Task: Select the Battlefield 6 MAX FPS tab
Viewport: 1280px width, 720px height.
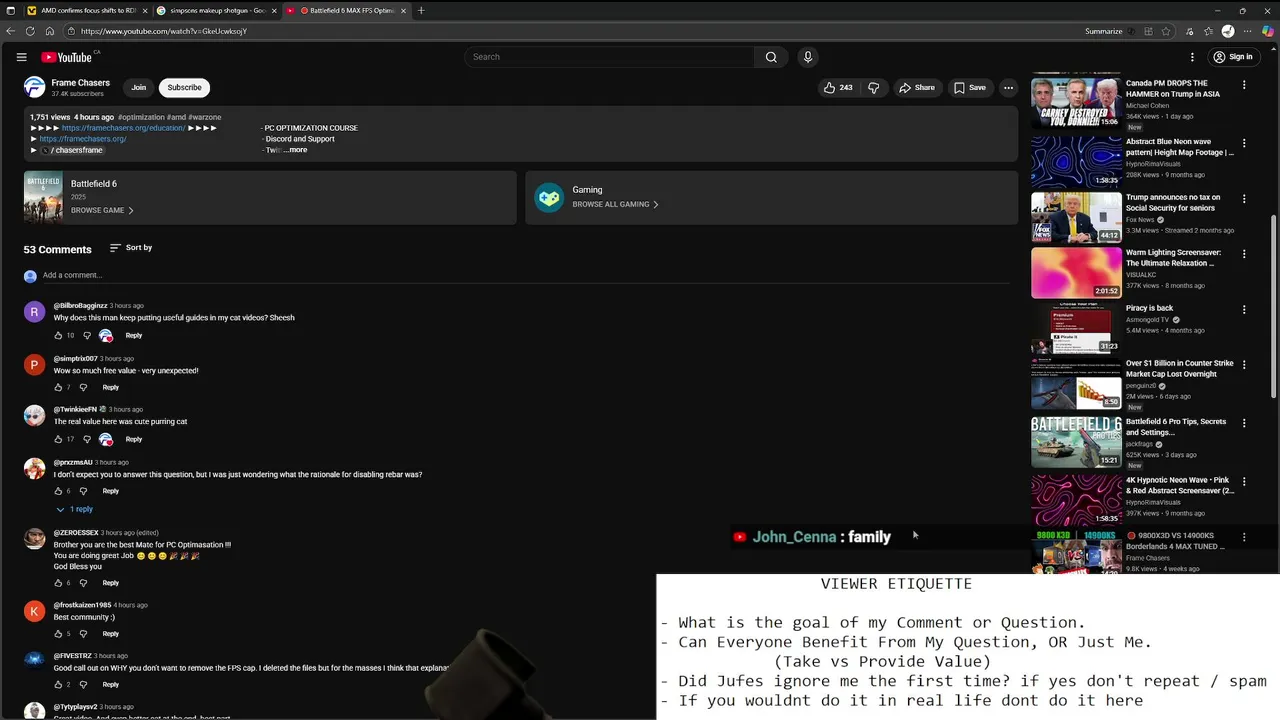Action: click(x=347, y=11)
